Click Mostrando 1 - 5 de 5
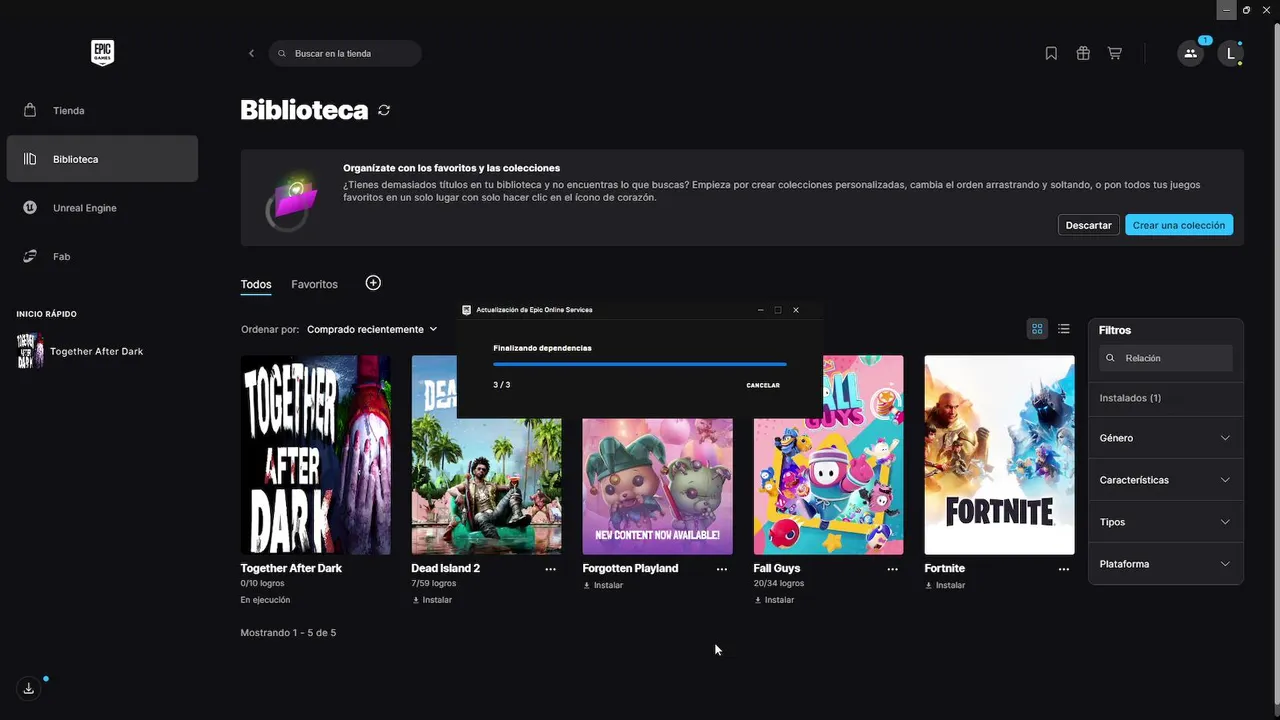The image size is (1280, 720). [288, 633]
